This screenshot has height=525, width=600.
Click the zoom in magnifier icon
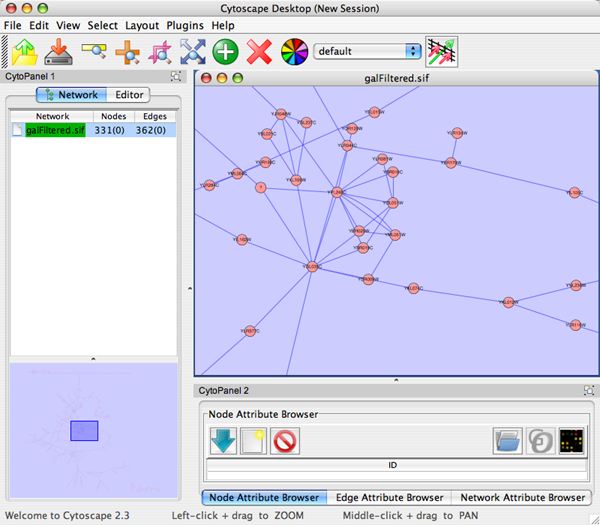tap(127, 52)
